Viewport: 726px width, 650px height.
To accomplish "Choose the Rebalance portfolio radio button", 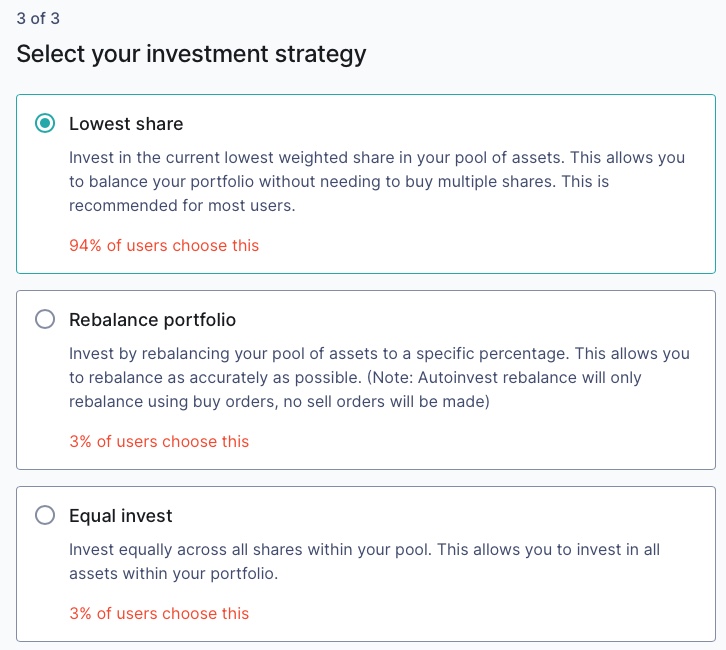I will tap(45, 320).
